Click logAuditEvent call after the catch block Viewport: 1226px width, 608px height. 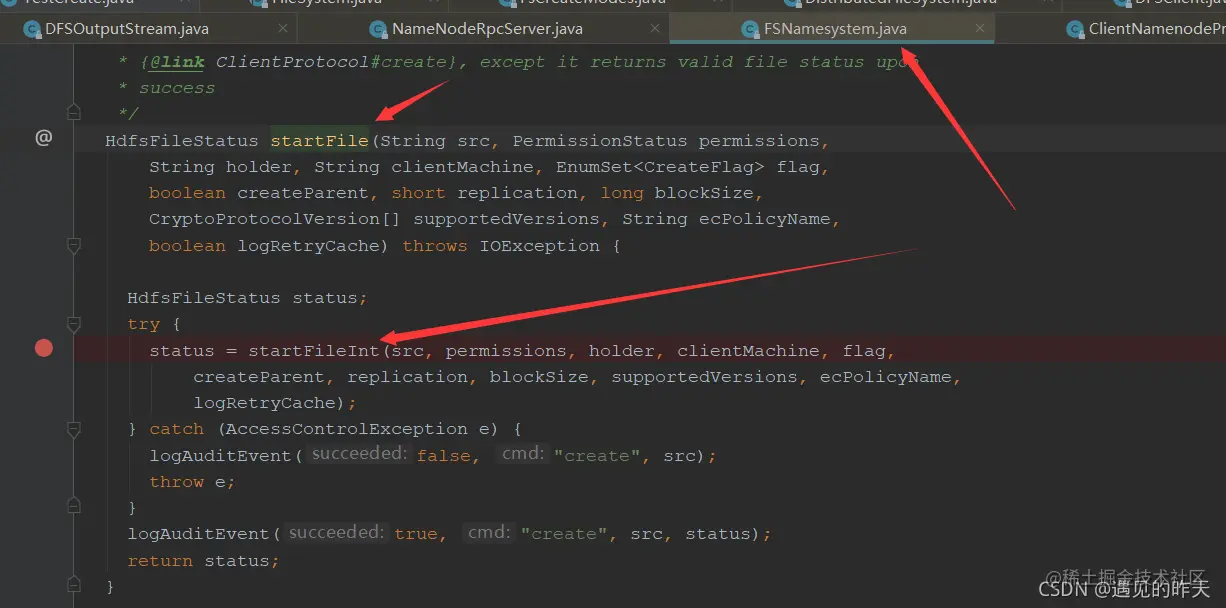(x=198, y=534)
